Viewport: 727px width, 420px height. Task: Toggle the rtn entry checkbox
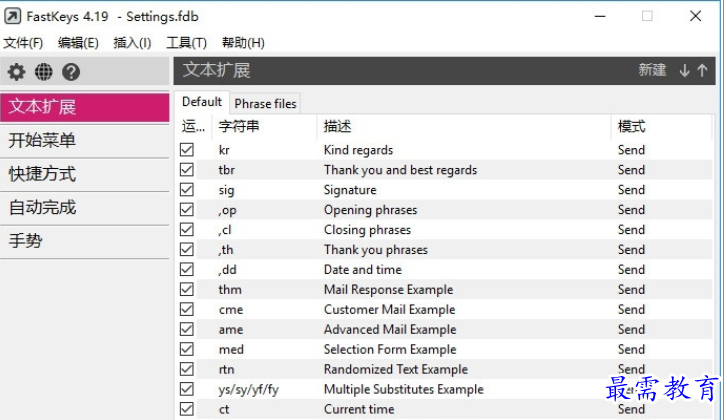pyautogui.click(x=187, y=369)
